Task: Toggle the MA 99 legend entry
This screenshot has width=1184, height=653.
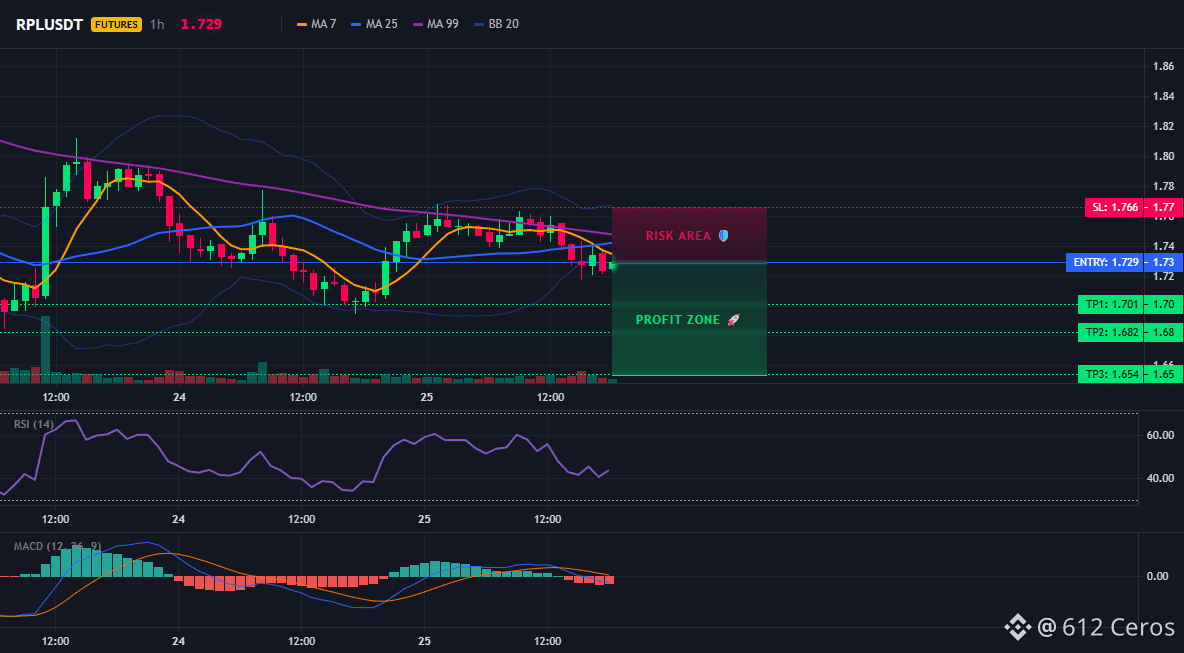Action: coord(435,24)
